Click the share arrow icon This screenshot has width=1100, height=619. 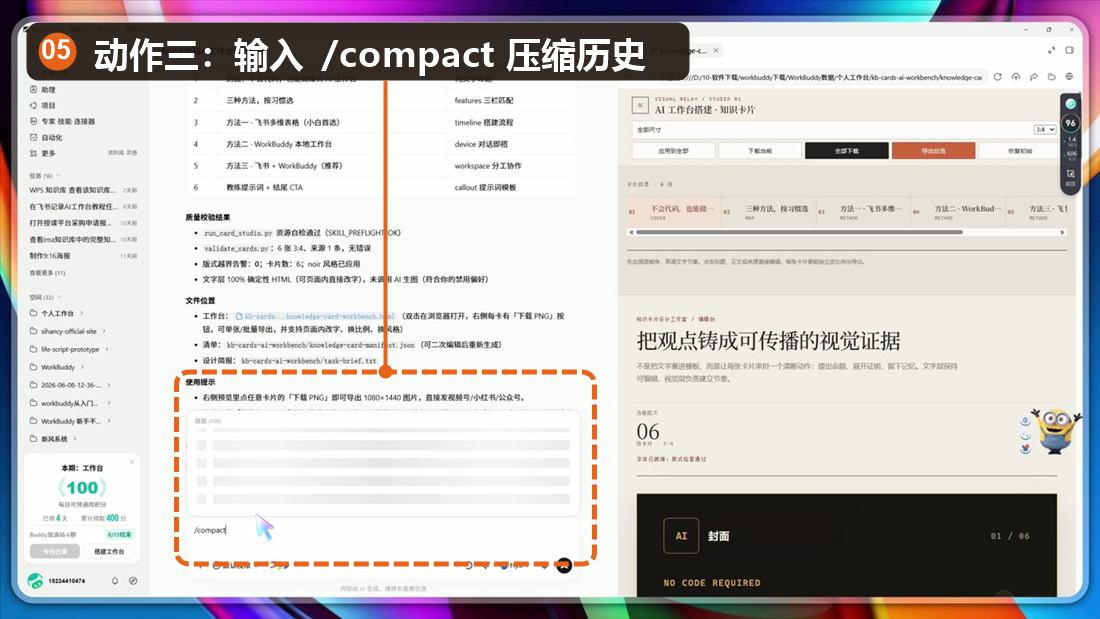tap(1033, 76)
